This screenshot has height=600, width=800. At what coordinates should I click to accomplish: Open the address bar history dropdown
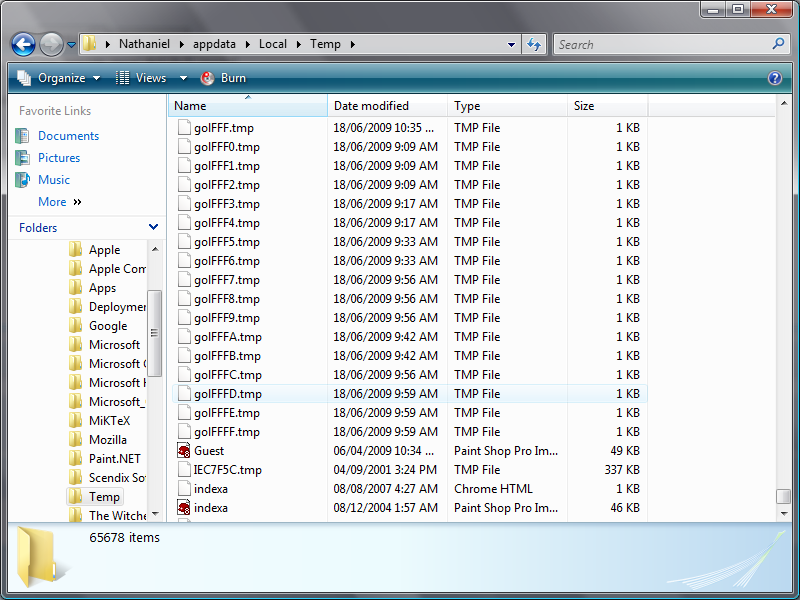pos(511,44)
